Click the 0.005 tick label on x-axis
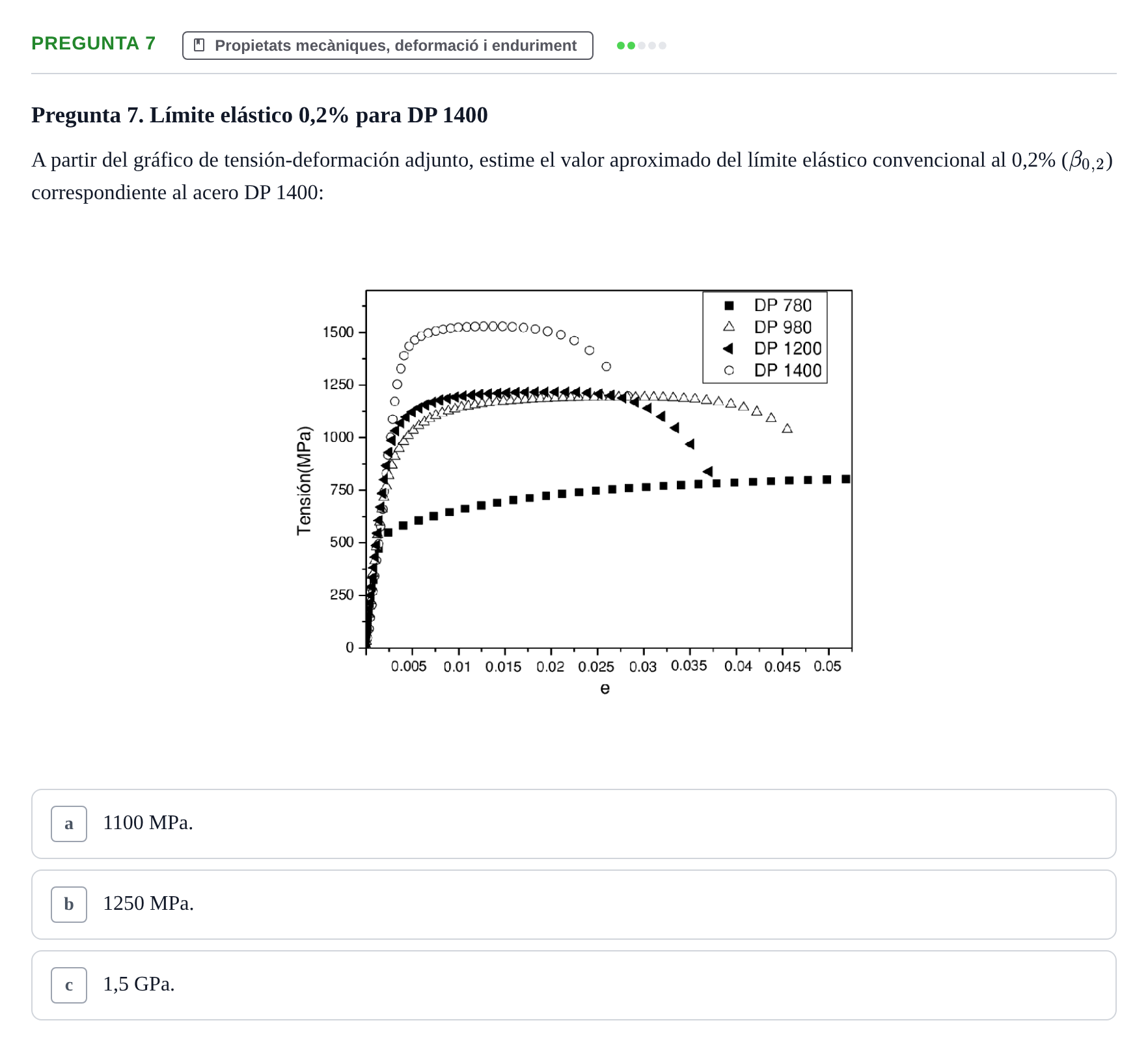Viewport: 1148px width, 1053px height. (x=409, y=666)
